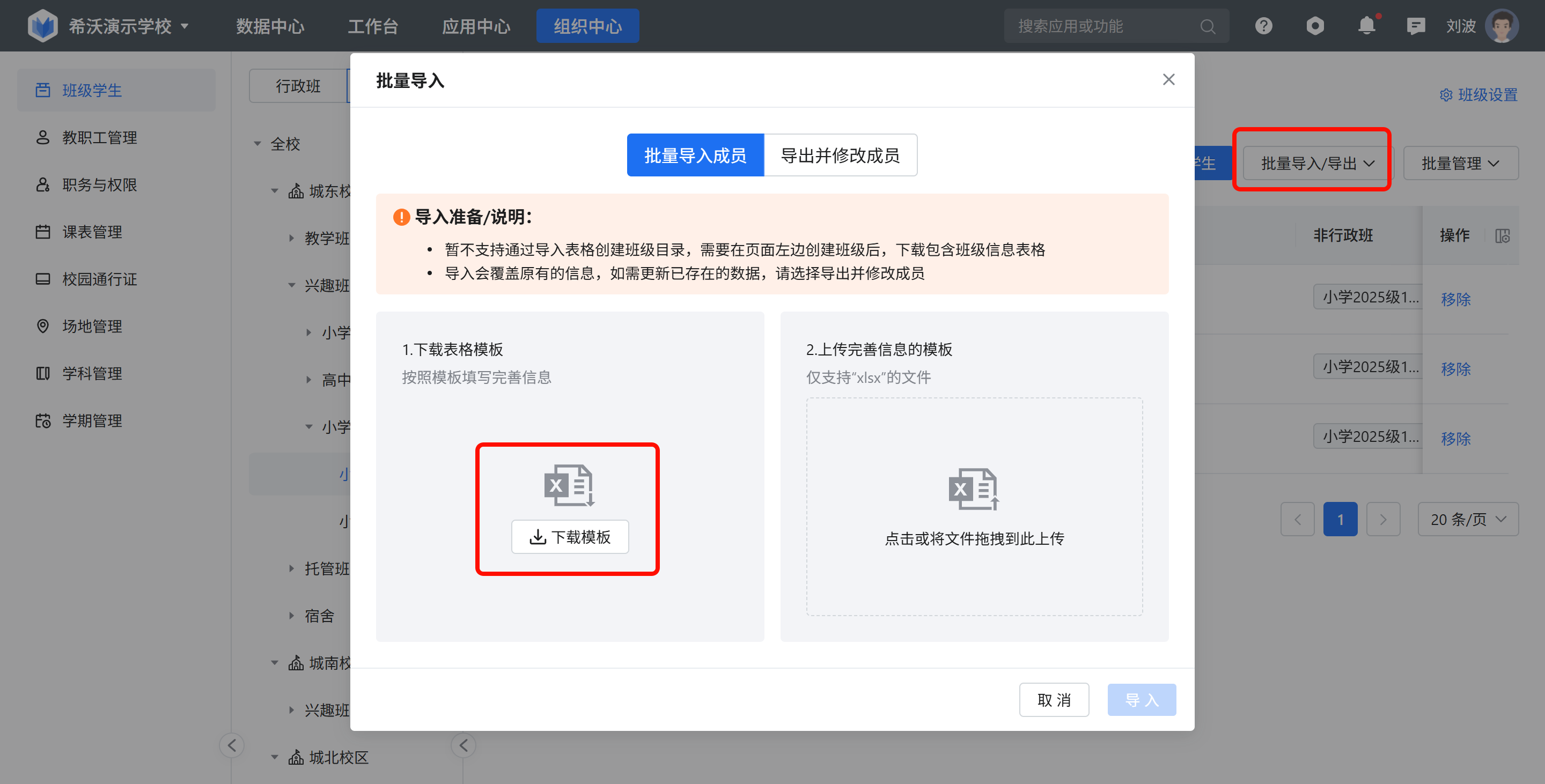Open the messages chat icon
This screenshot has height=784, width=1545.
[1416, 26]
